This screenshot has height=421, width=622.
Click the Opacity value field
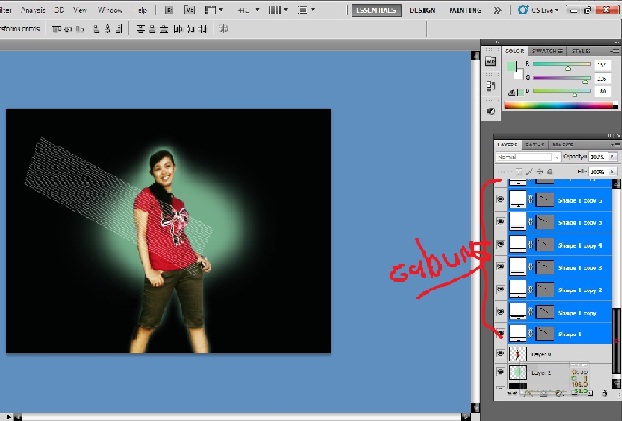(598, 157)
